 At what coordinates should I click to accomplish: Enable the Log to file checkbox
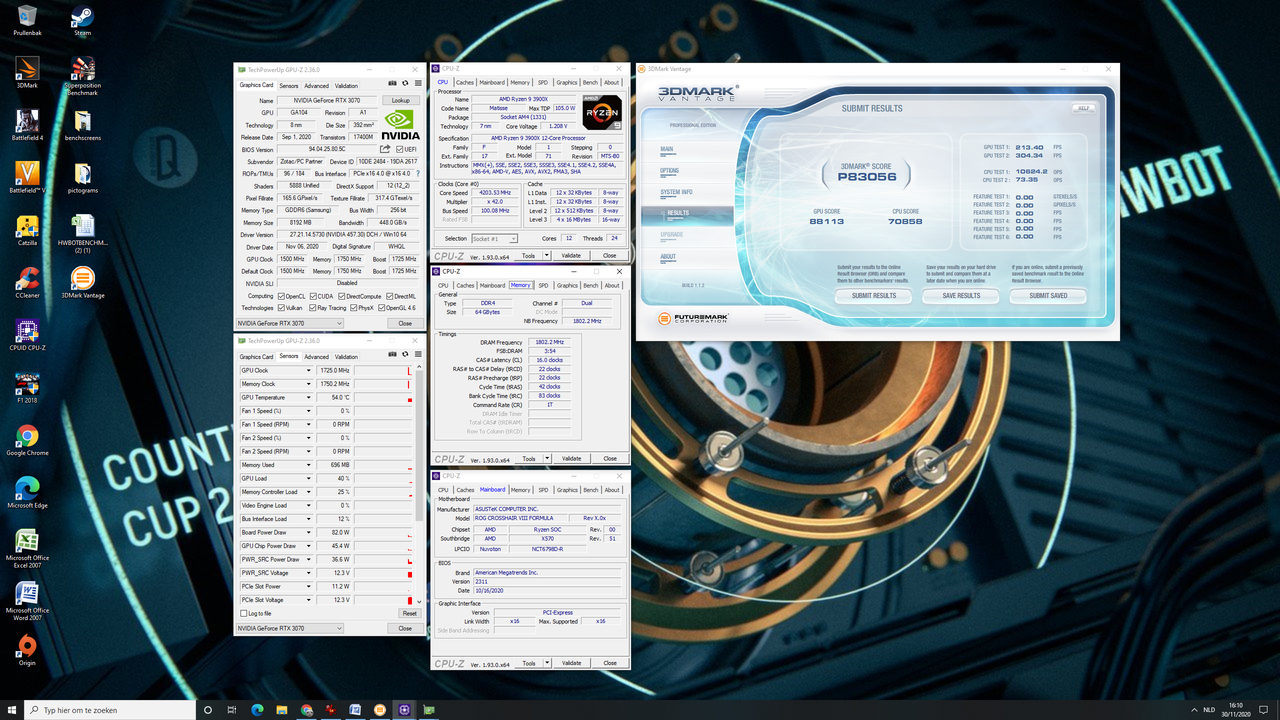click(243, 613)
